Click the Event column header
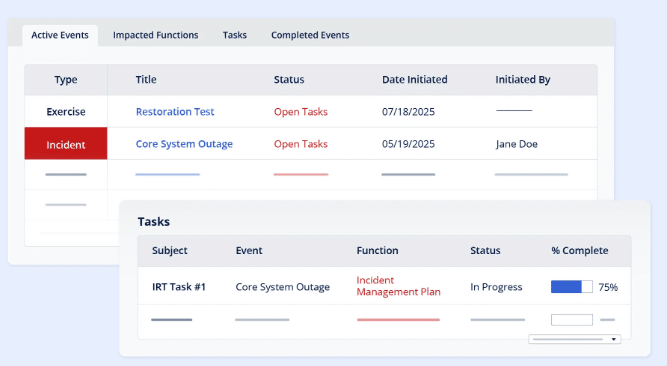 249,251
